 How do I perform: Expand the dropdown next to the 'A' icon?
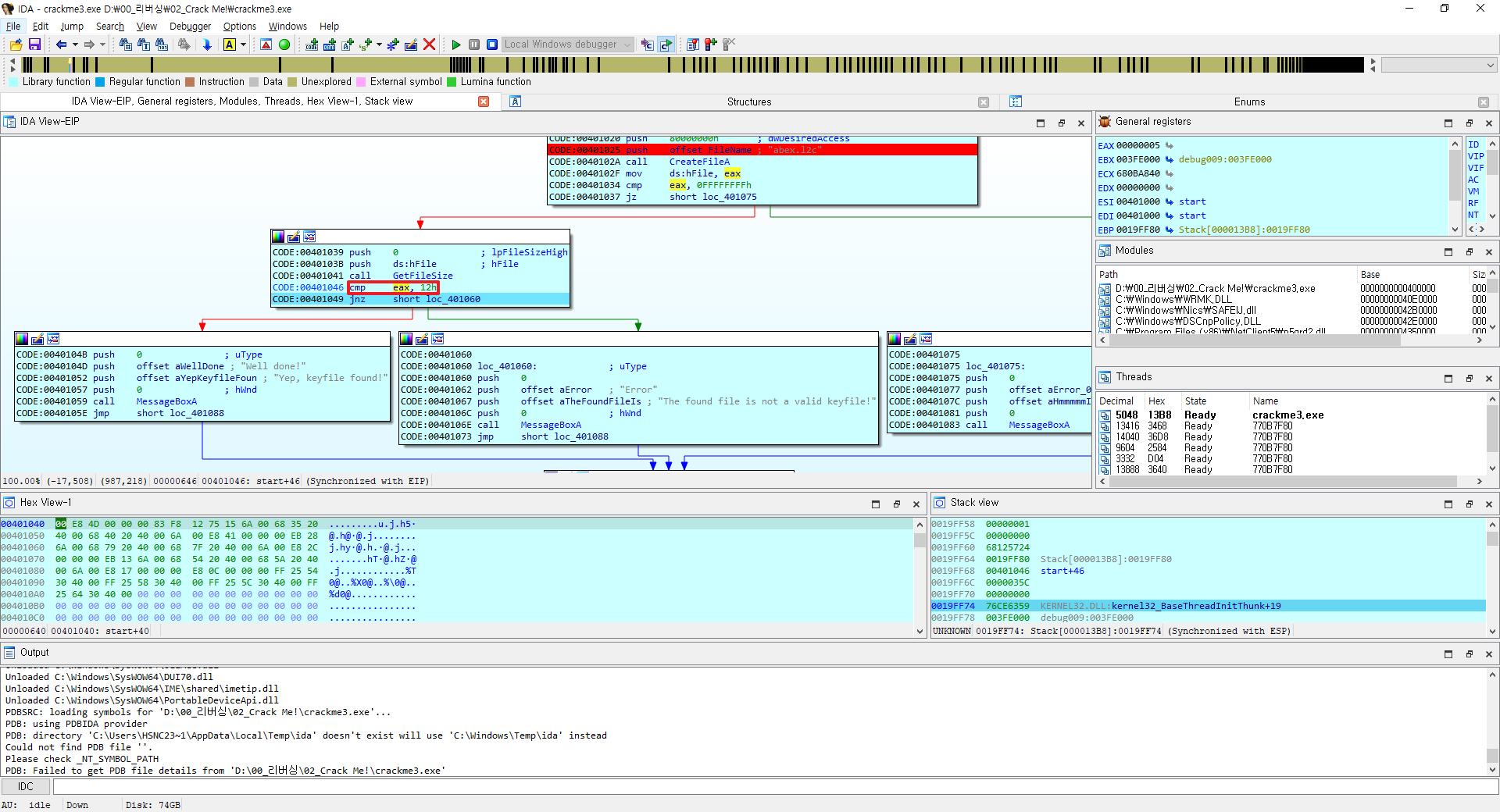pos(243,45)
